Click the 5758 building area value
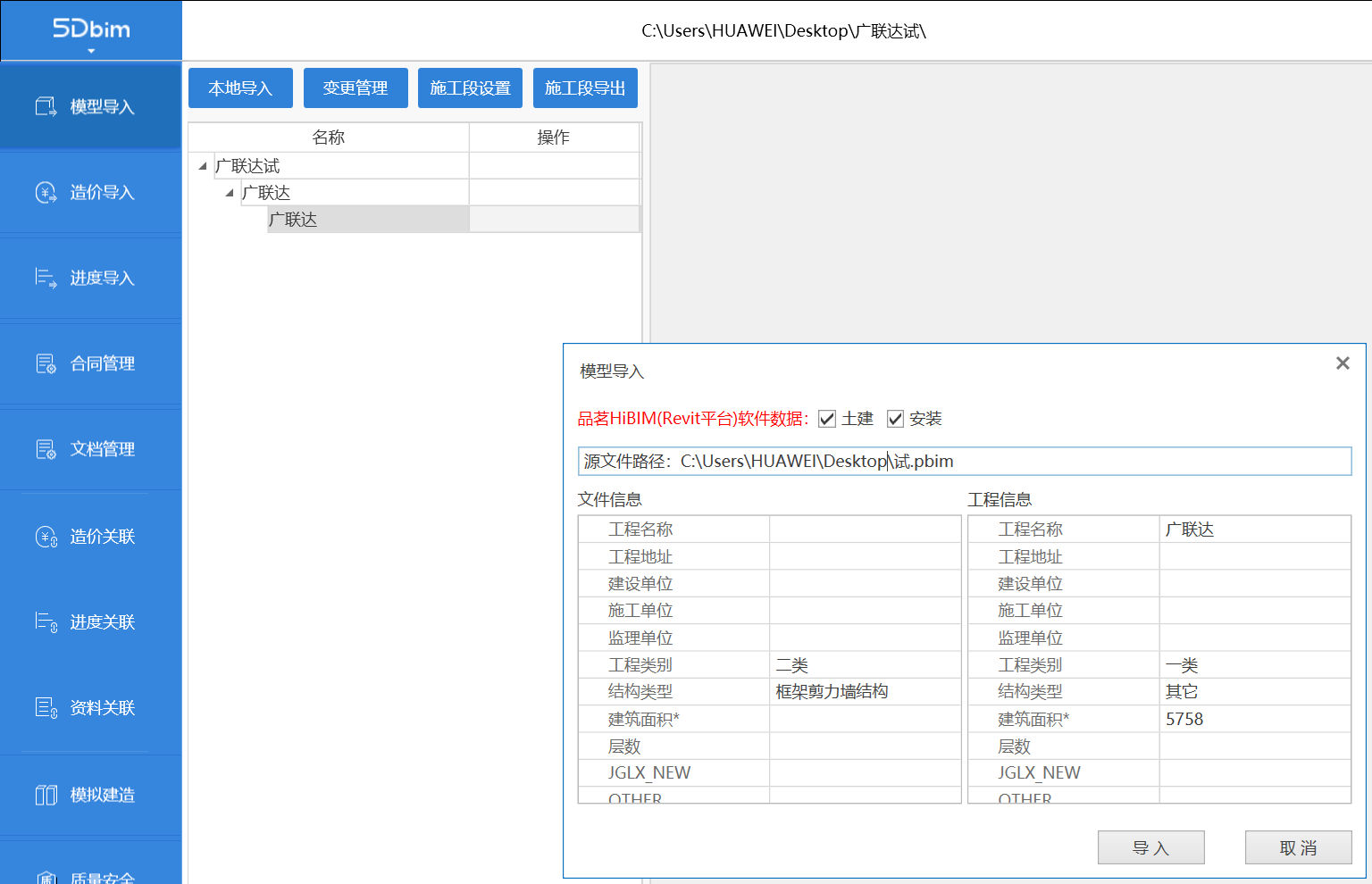Screen dimensions: 1372x884 1184,720
